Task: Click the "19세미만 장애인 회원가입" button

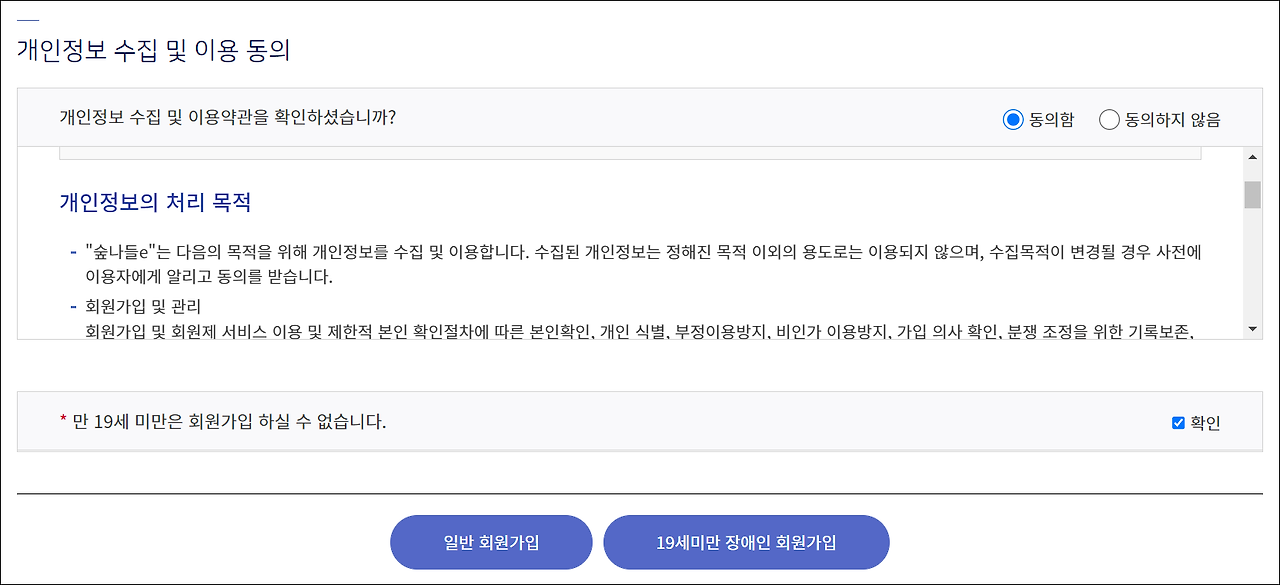Action: (x=746, y=542)
